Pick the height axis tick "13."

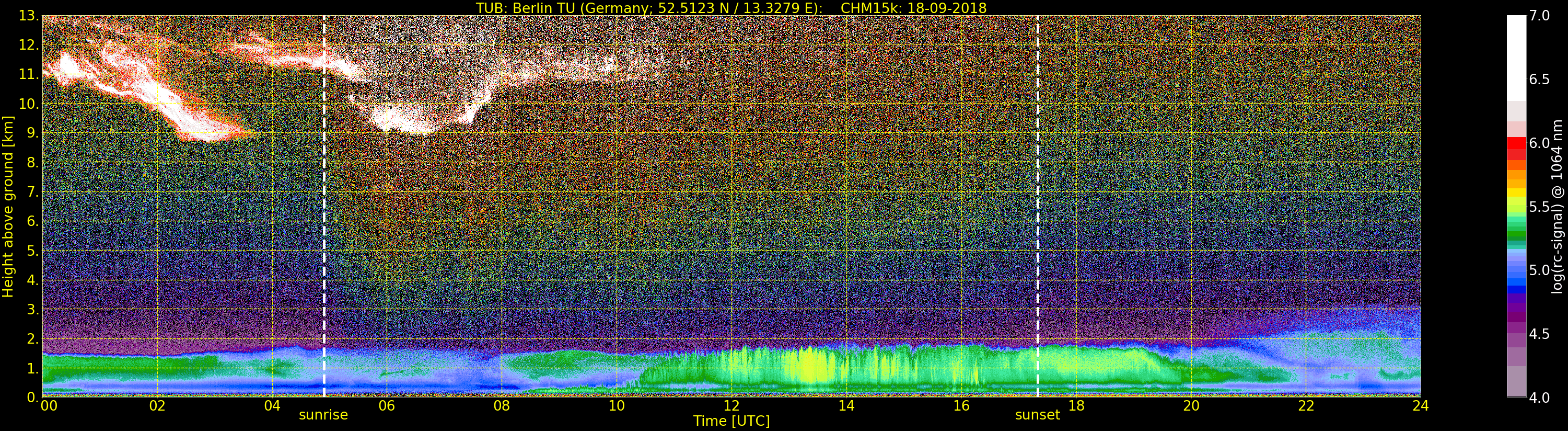[29, 16]
